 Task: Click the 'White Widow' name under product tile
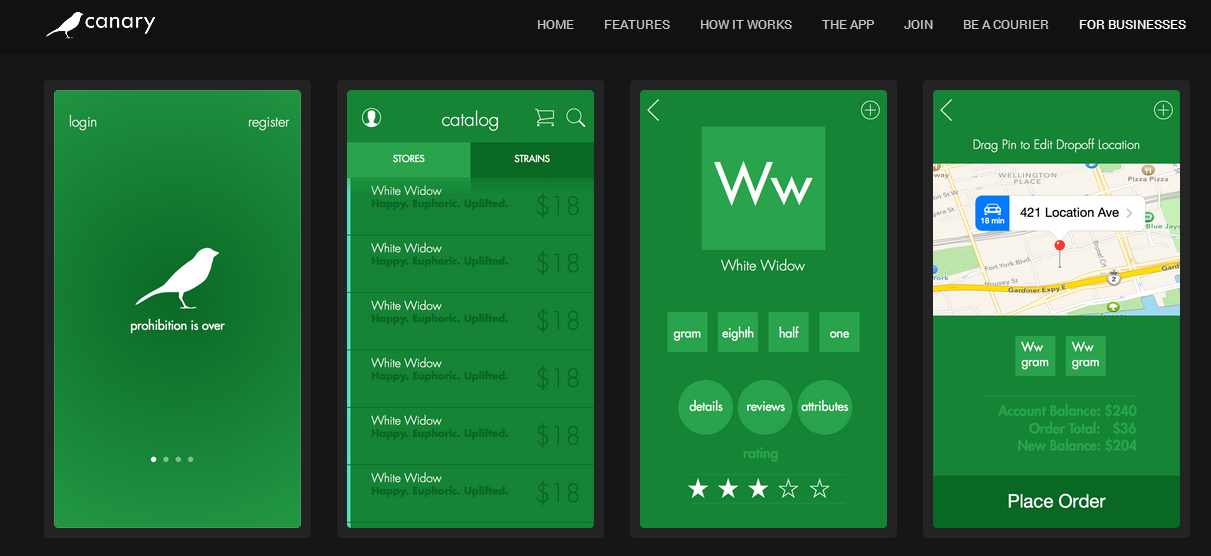[763, 265]
